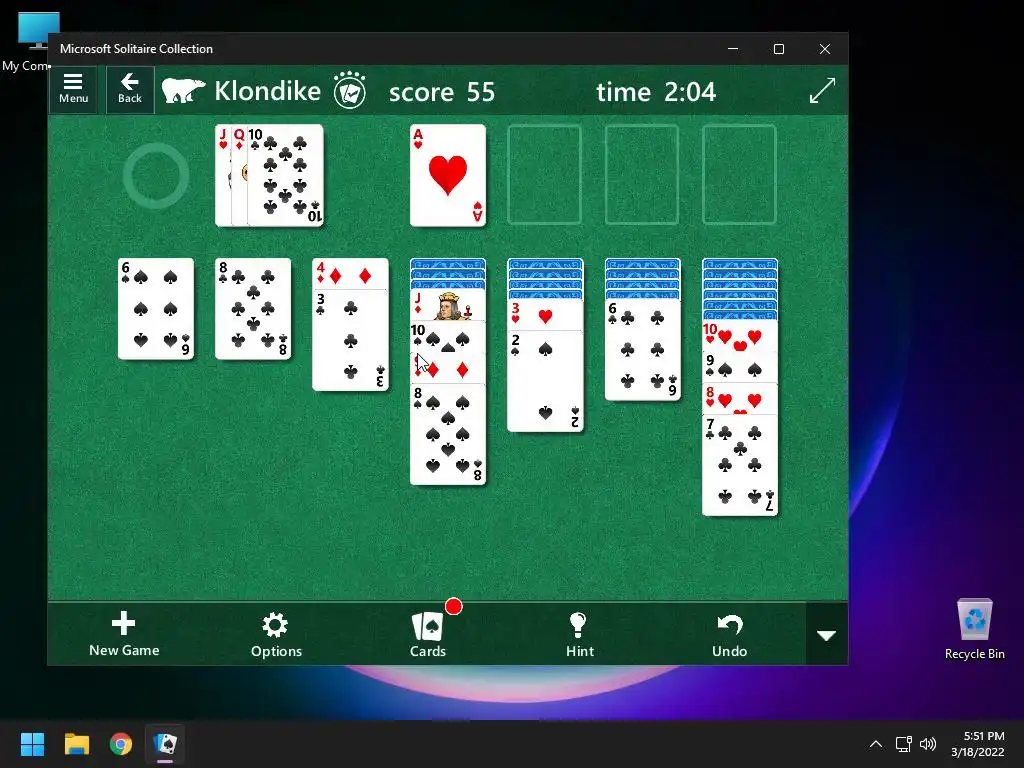Viewport: 1024px width, 768px height.
Task: Open the Cards deck chooser
Action: (x=428, y=634)
